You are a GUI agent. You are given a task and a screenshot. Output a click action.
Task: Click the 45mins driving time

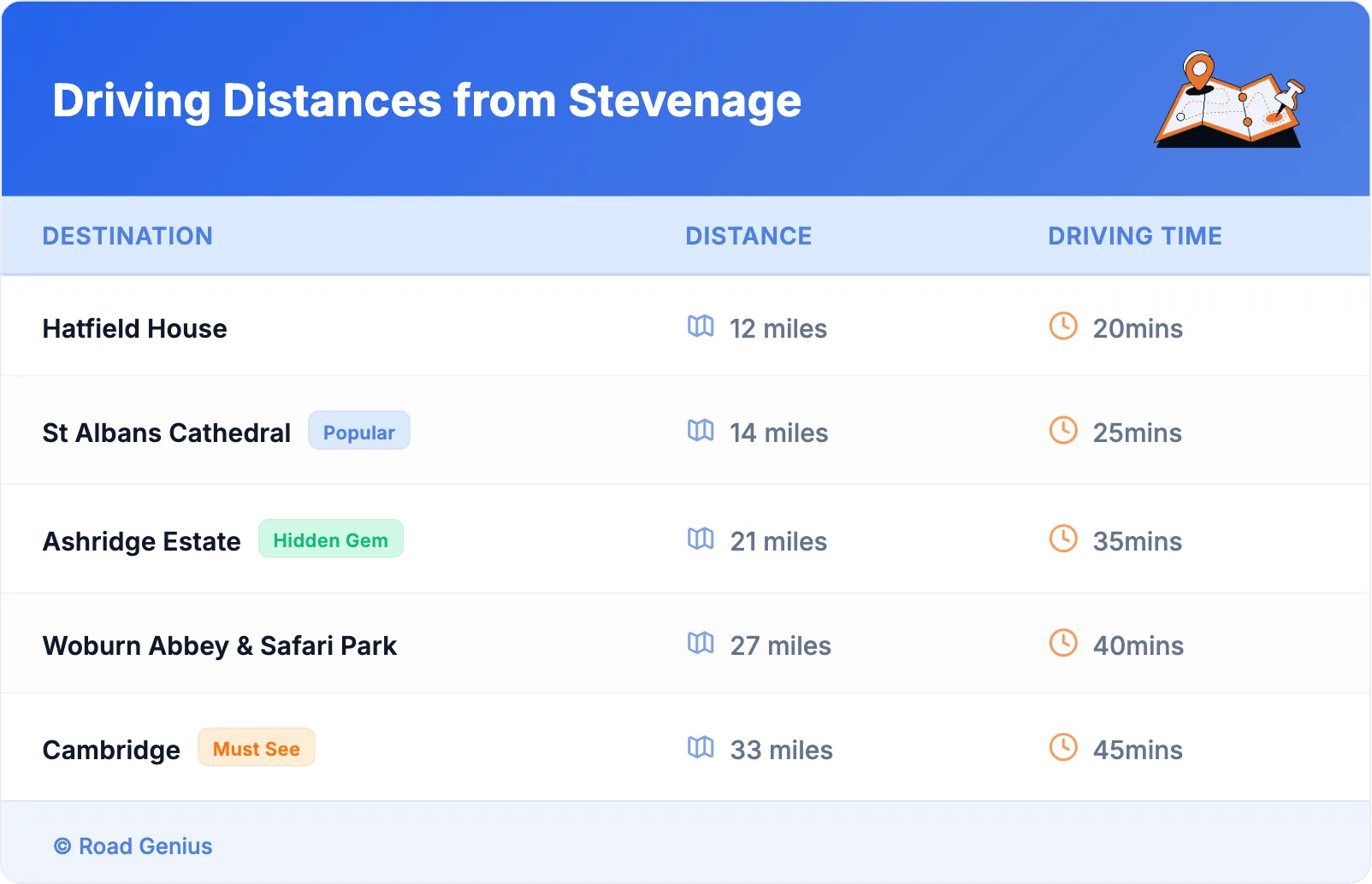[1138, 750]
